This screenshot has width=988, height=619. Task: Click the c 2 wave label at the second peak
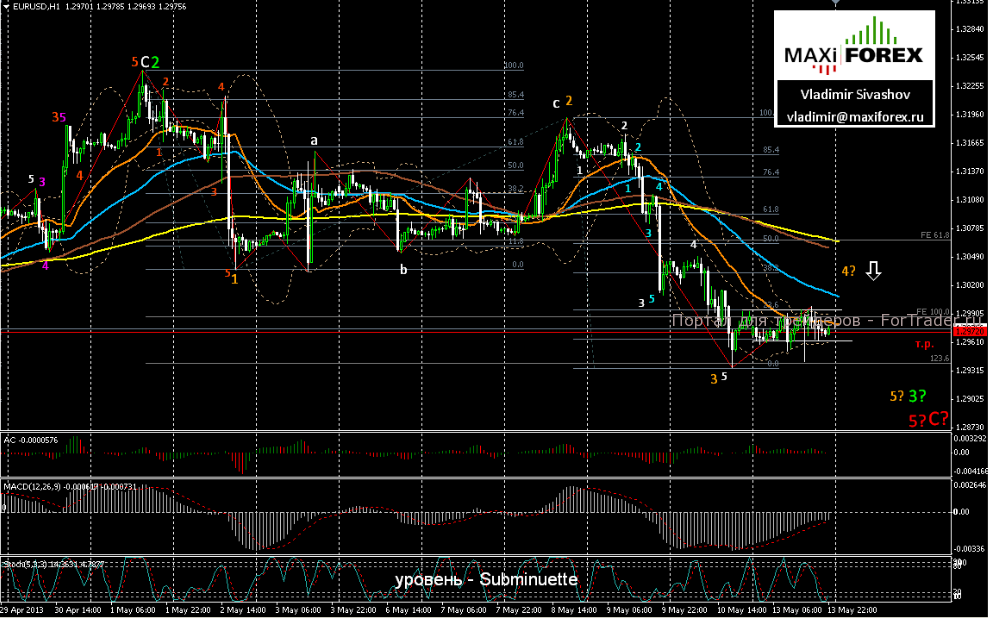click(563, 101)
